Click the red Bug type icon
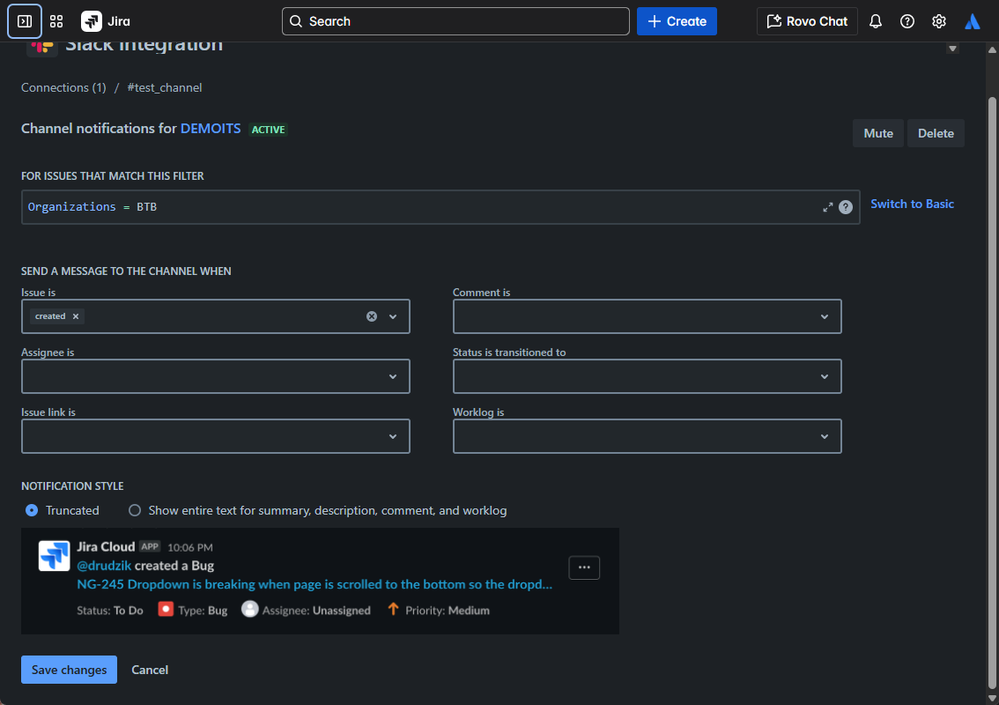 (166, 609)
